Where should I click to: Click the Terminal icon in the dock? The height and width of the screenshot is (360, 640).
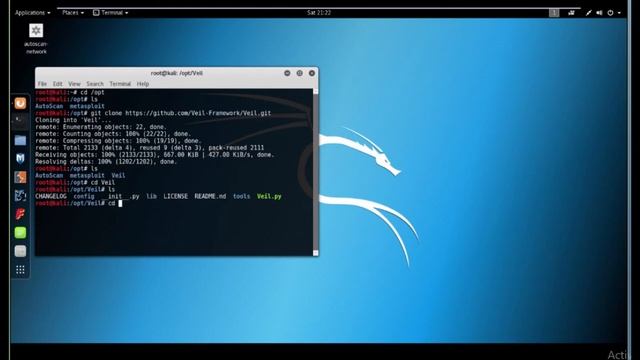(20, 120)
